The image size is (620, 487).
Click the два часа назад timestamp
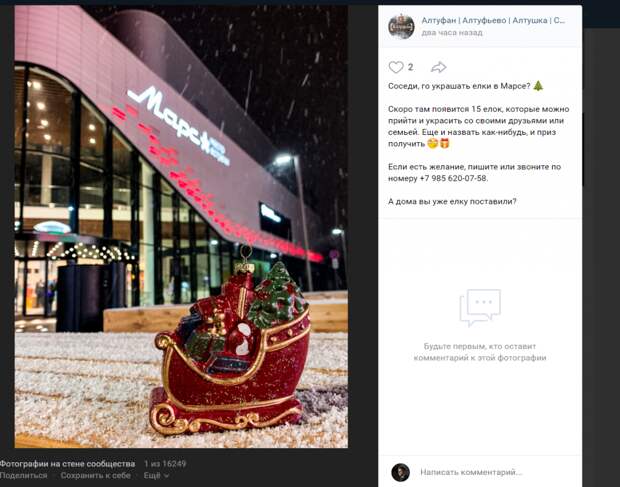pyautogui.click(x=452, y=33)
